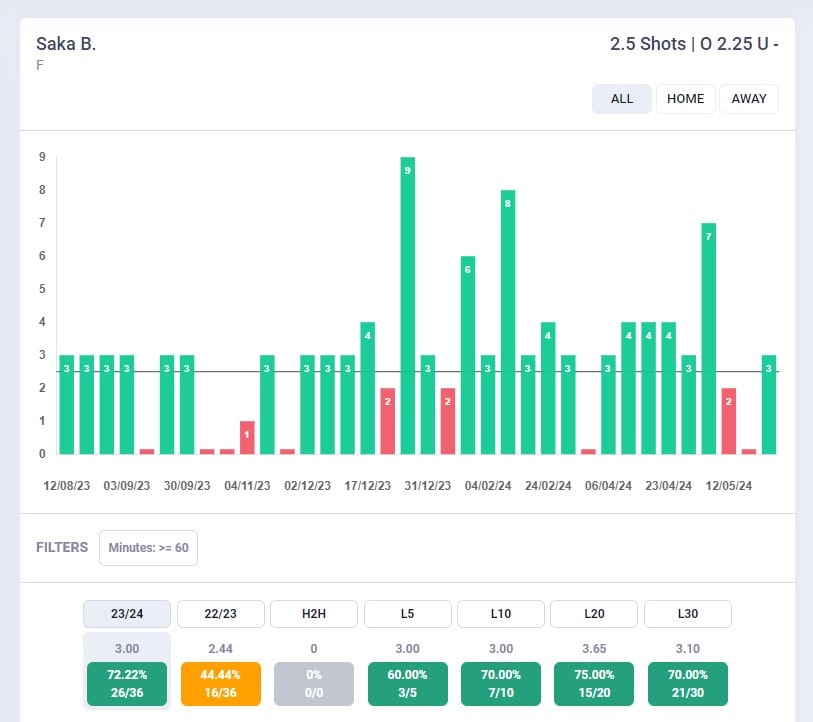Click the 06/04/24 date label

[608, 486]
